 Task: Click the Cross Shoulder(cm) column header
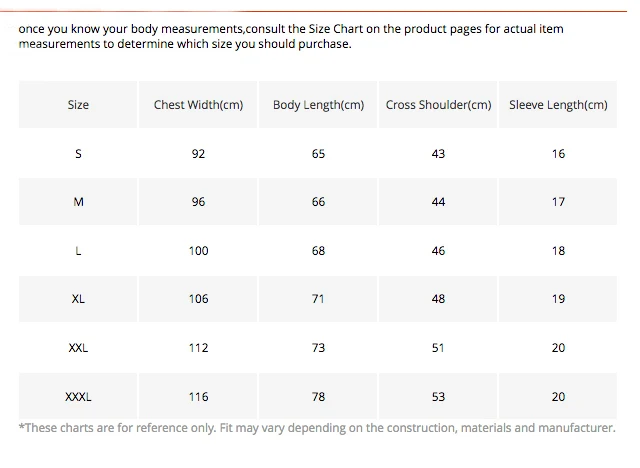click(x=438, y=105)
